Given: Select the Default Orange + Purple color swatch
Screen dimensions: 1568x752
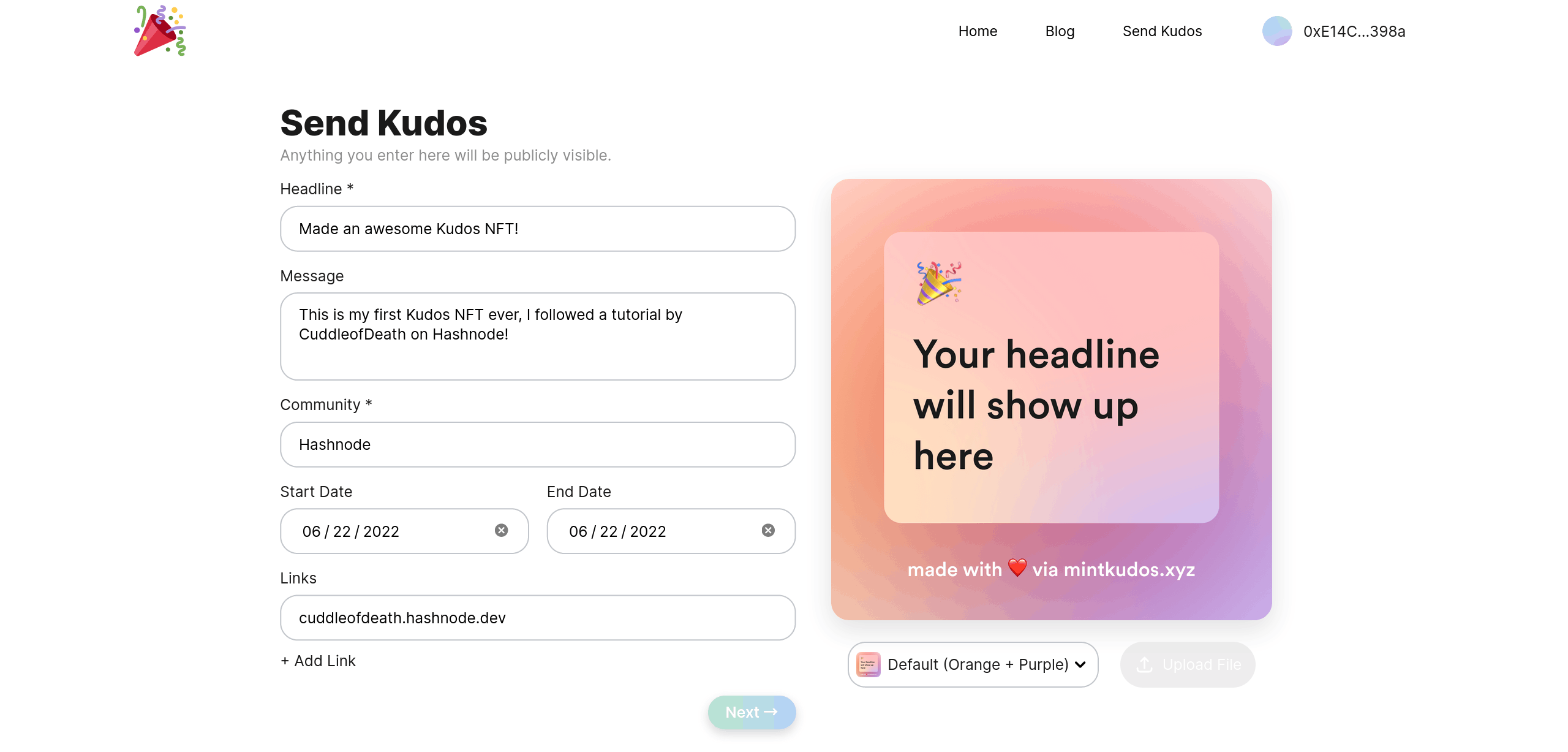Looking at the screenshot, I should point(866,664).
